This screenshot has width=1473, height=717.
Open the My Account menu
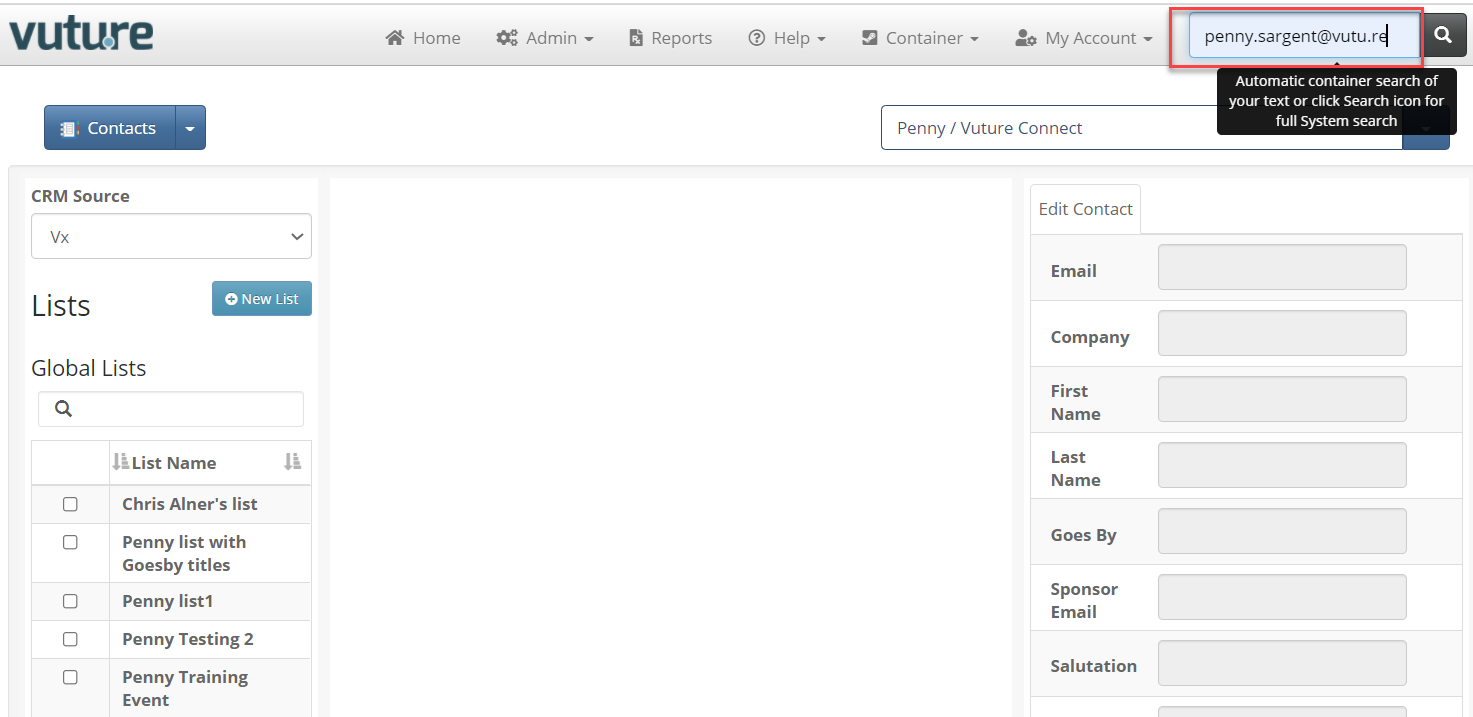(x=1084, y=38)
